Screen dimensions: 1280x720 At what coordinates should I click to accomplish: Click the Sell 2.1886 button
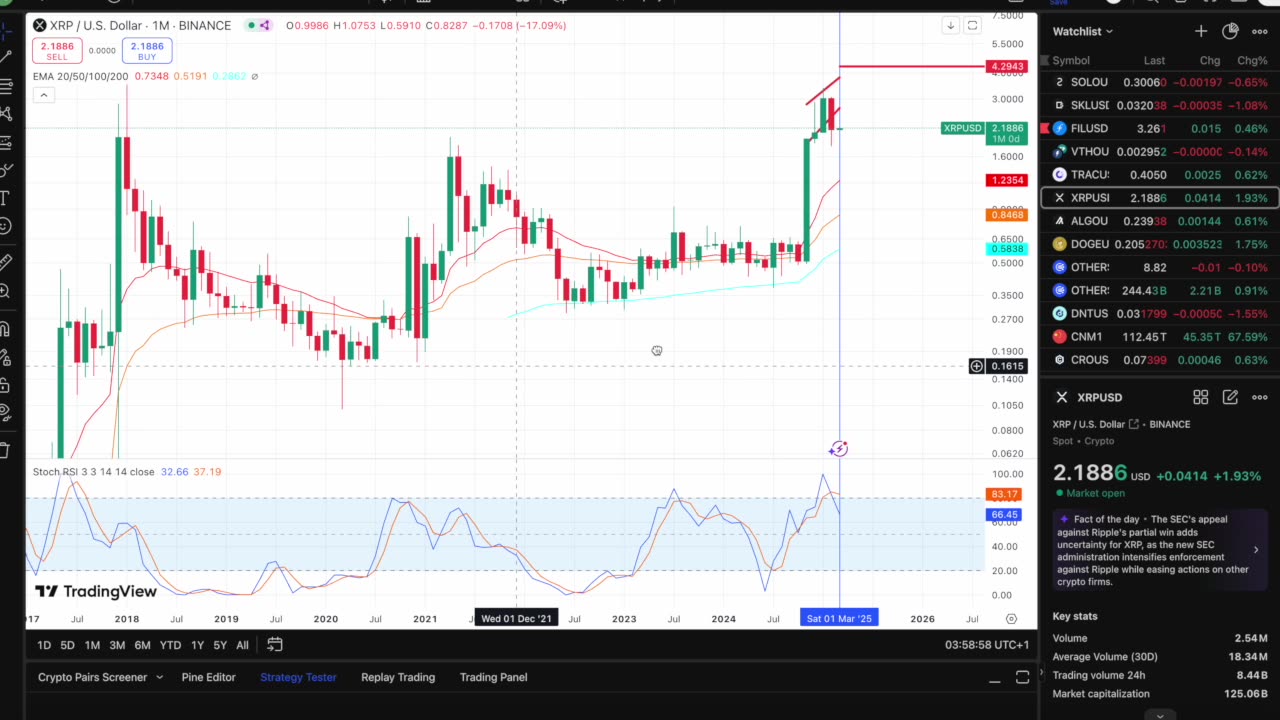(x=57, y=50)
